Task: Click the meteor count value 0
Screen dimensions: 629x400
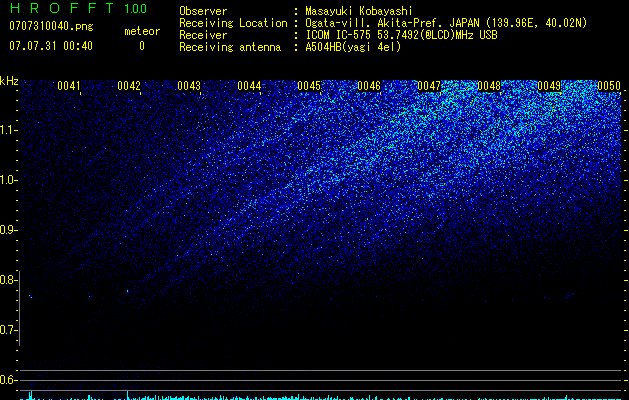Action: pos(142,46)
